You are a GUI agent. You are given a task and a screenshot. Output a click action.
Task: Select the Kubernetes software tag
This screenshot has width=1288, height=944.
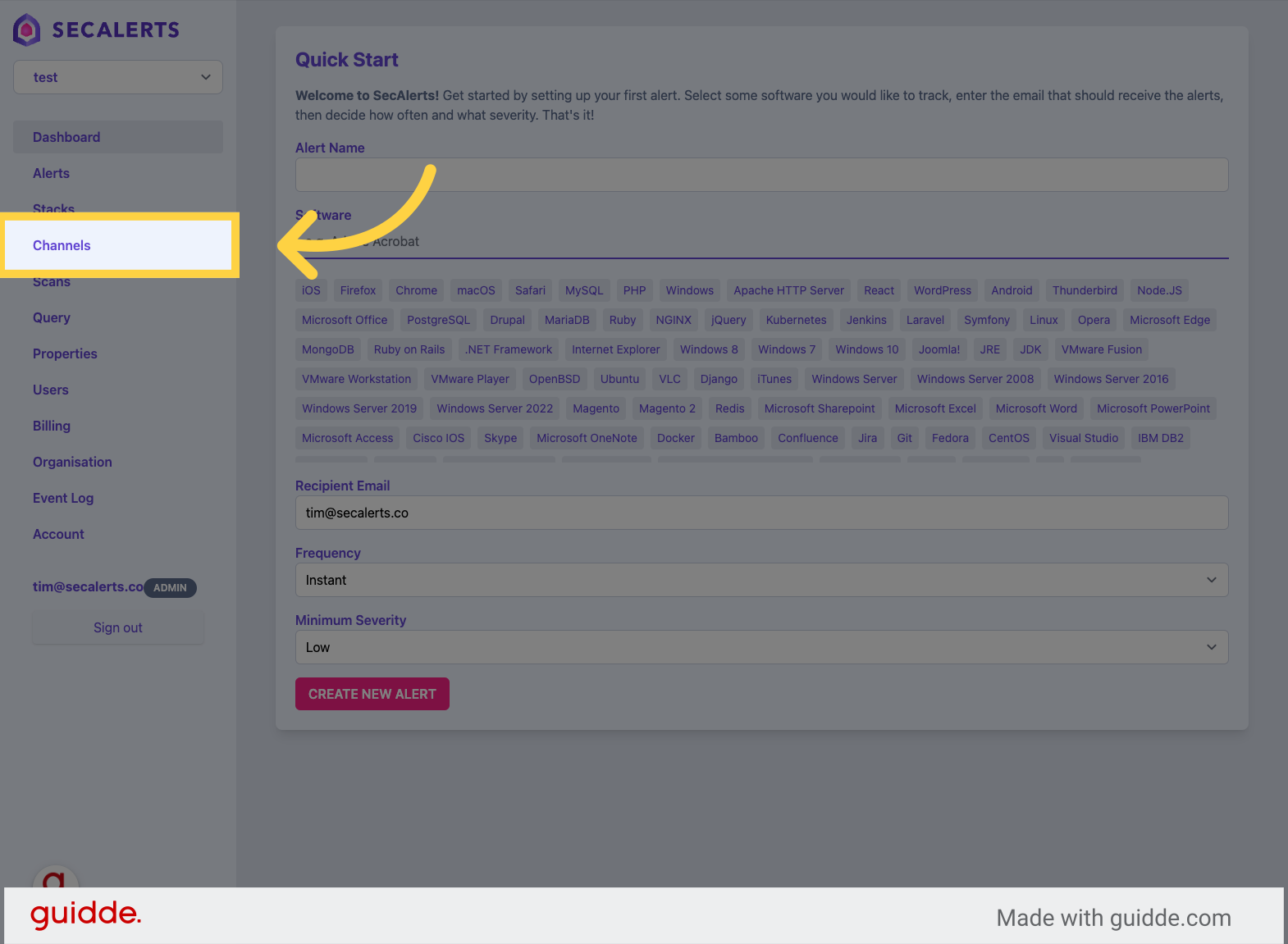[x=796, y=320]
